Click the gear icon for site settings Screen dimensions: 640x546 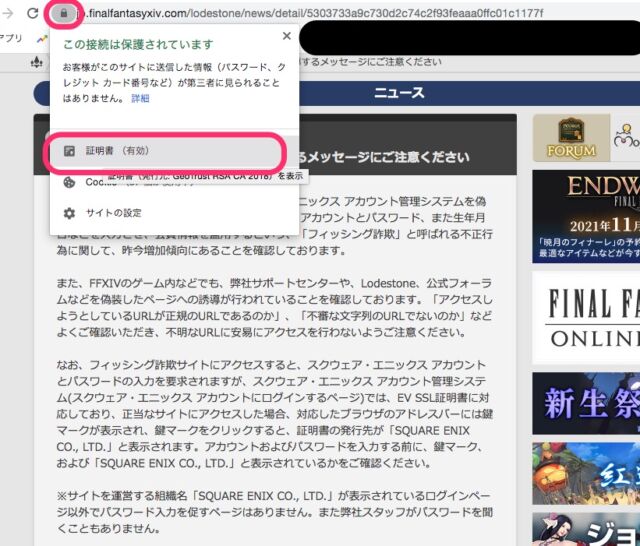(x=69, y=213)
